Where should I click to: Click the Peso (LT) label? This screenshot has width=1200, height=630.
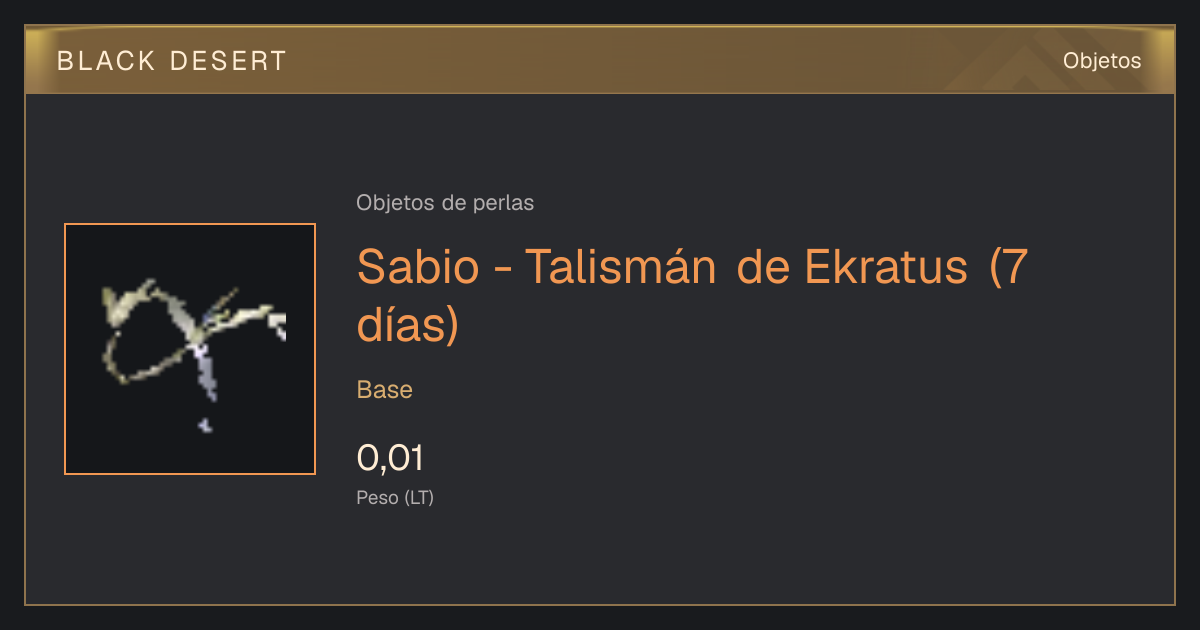(x=395, y=497)
